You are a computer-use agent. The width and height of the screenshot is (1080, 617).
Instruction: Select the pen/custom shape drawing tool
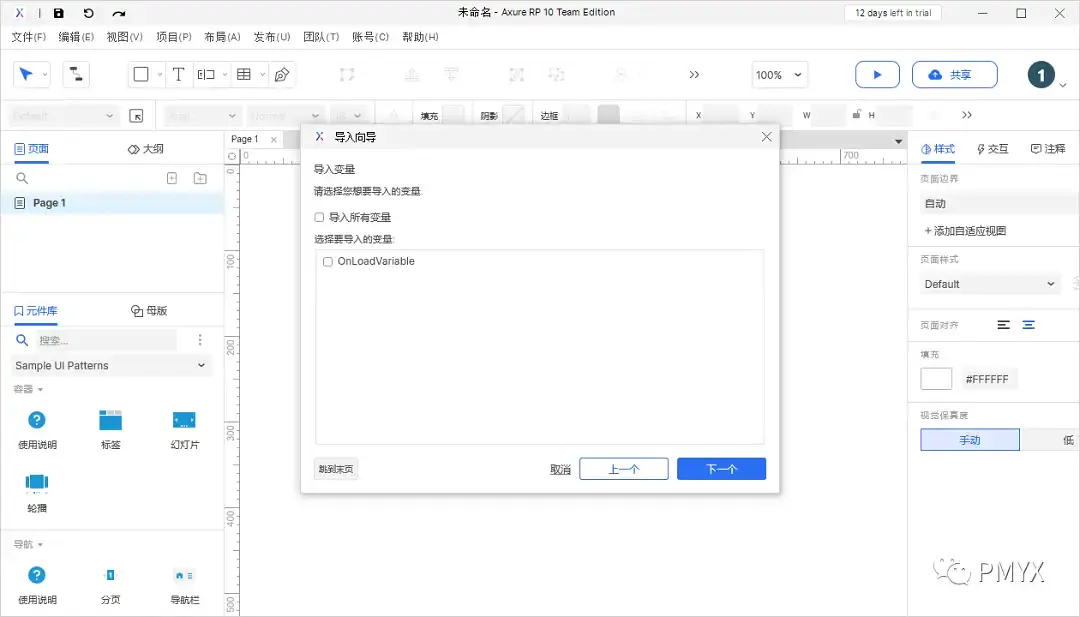(284, 74)
